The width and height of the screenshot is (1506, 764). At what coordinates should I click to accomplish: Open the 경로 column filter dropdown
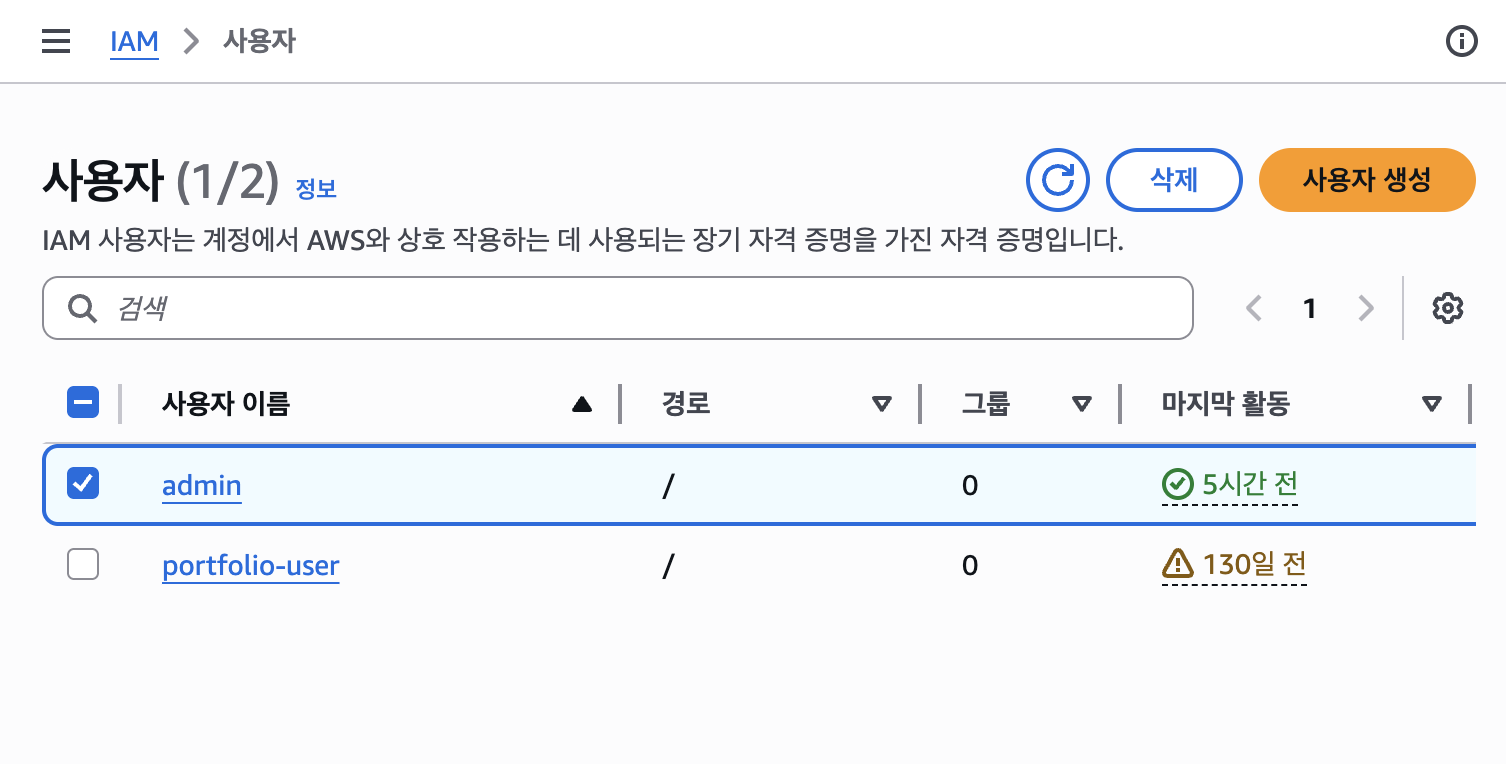pos(882,403)
